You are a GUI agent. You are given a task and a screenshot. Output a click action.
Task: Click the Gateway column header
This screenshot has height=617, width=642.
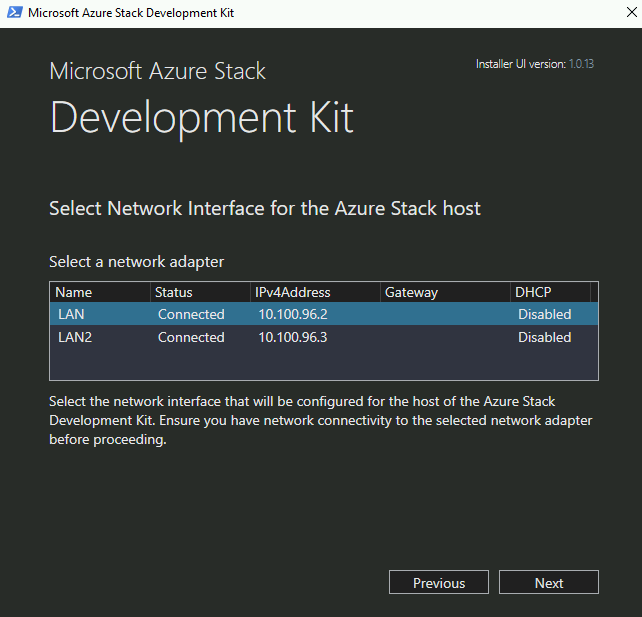click(x=445, y=292)
